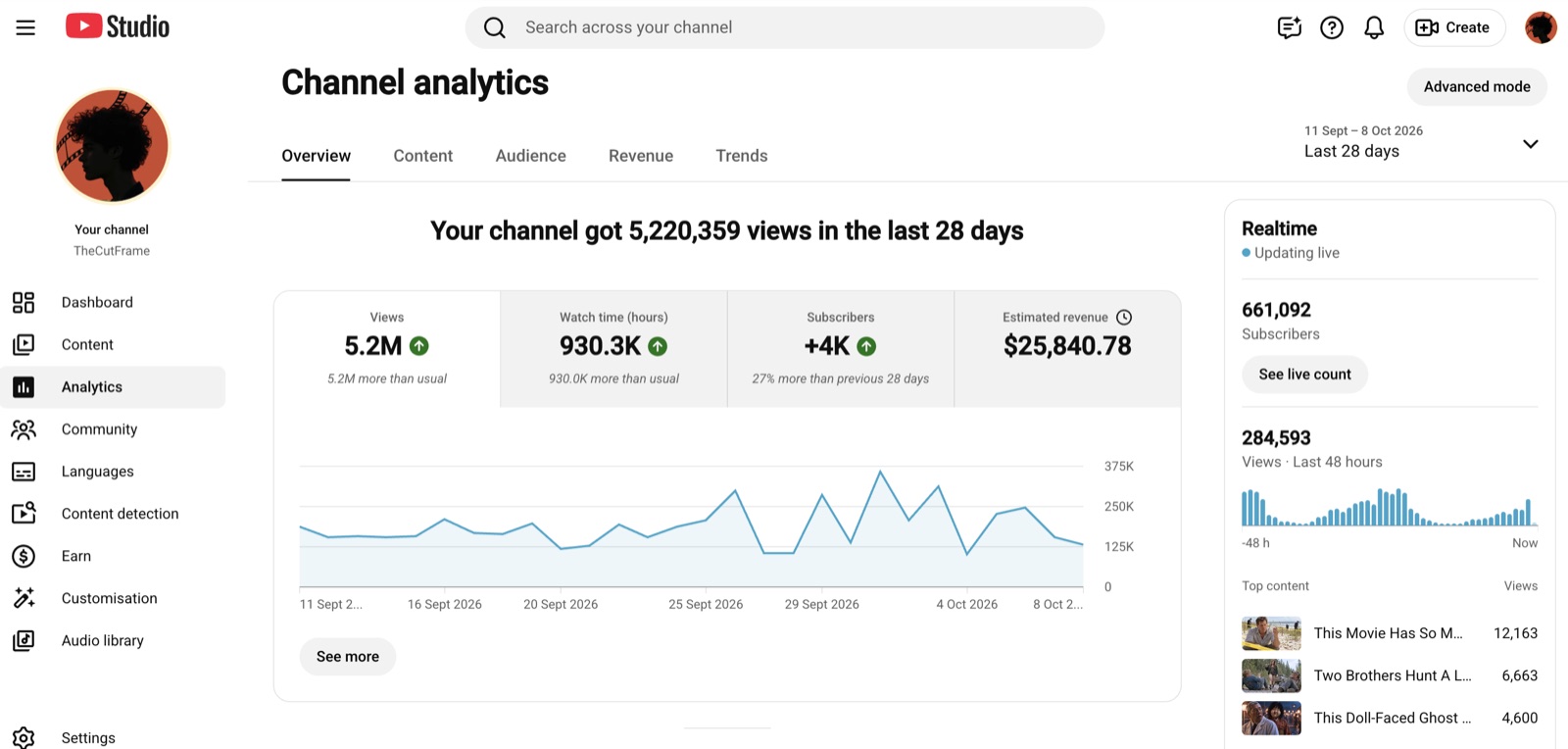Select the Estimated revenue card
The height and width of the screenshot is (749, 1568).
pyautogui.click(x=1067, y=348)
